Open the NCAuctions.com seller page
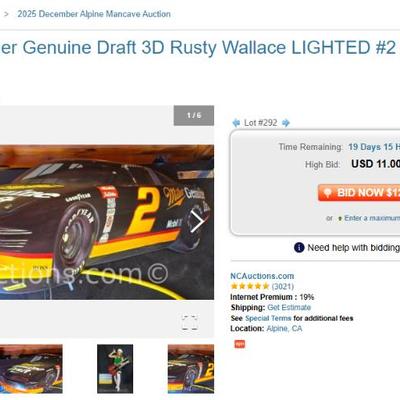 click(262, 276)
